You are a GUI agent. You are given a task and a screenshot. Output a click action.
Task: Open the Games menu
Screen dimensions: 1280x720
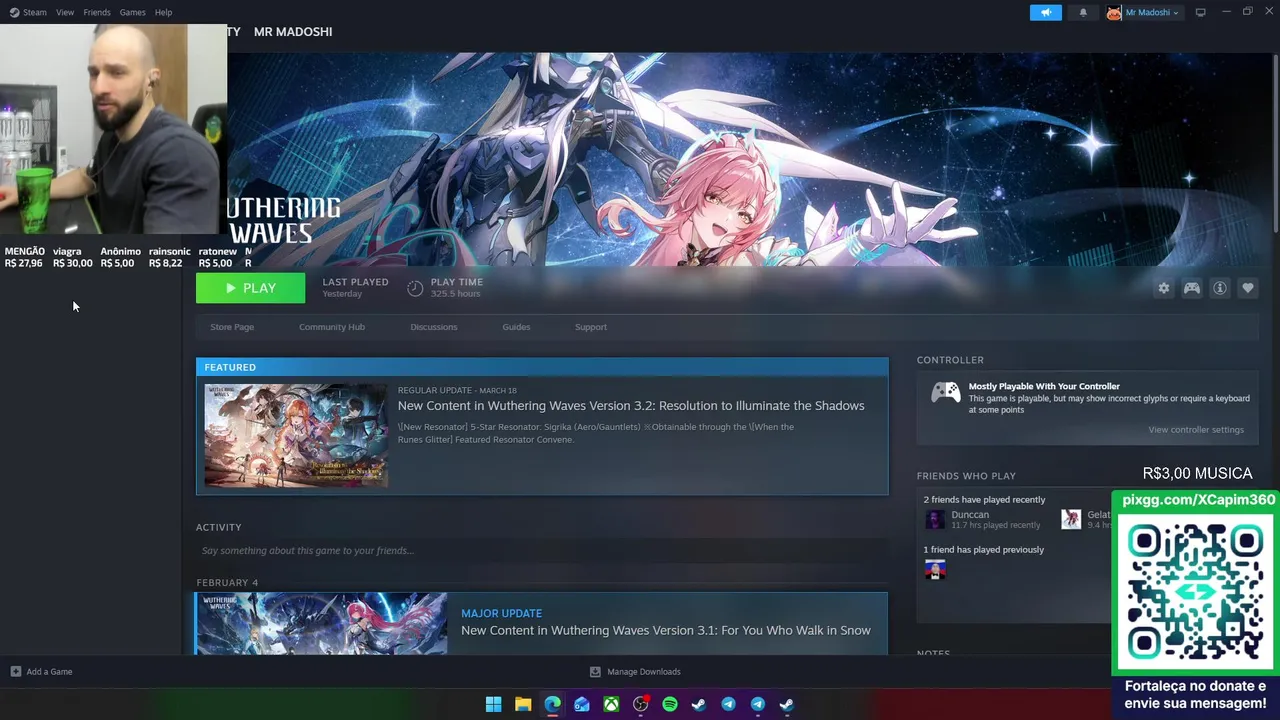pos(132,12)
